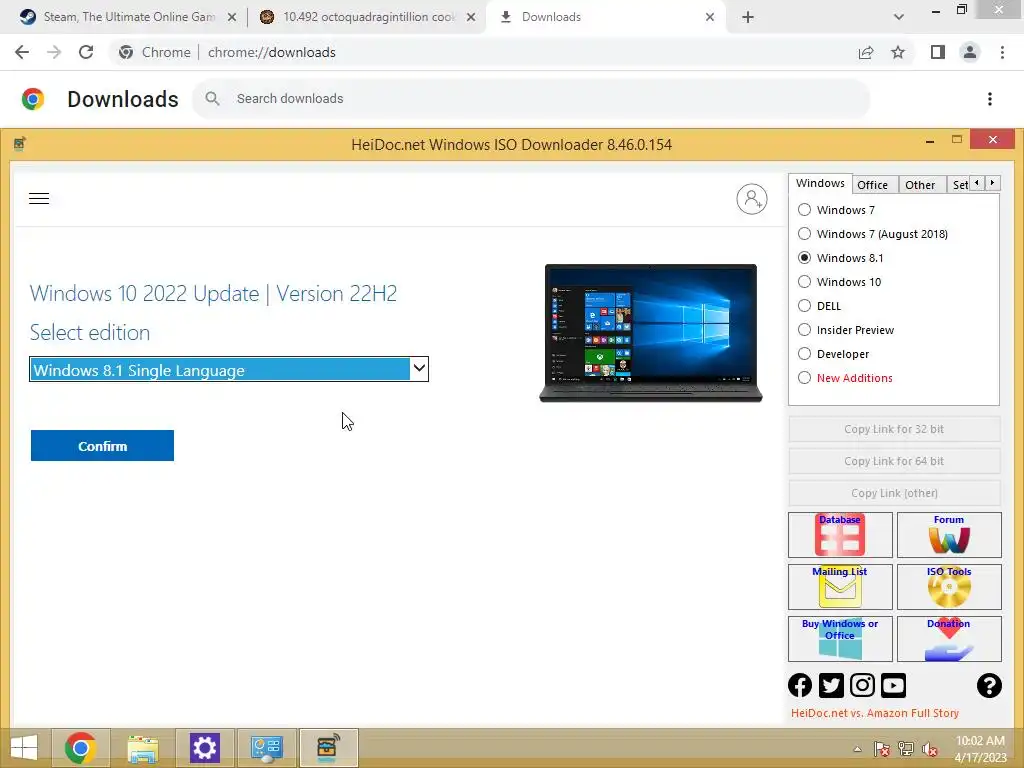Image resolution: width=1024 pixels, height=768 pixels.
Task: Switch to the Windows tab
Action: pos(820,184)
